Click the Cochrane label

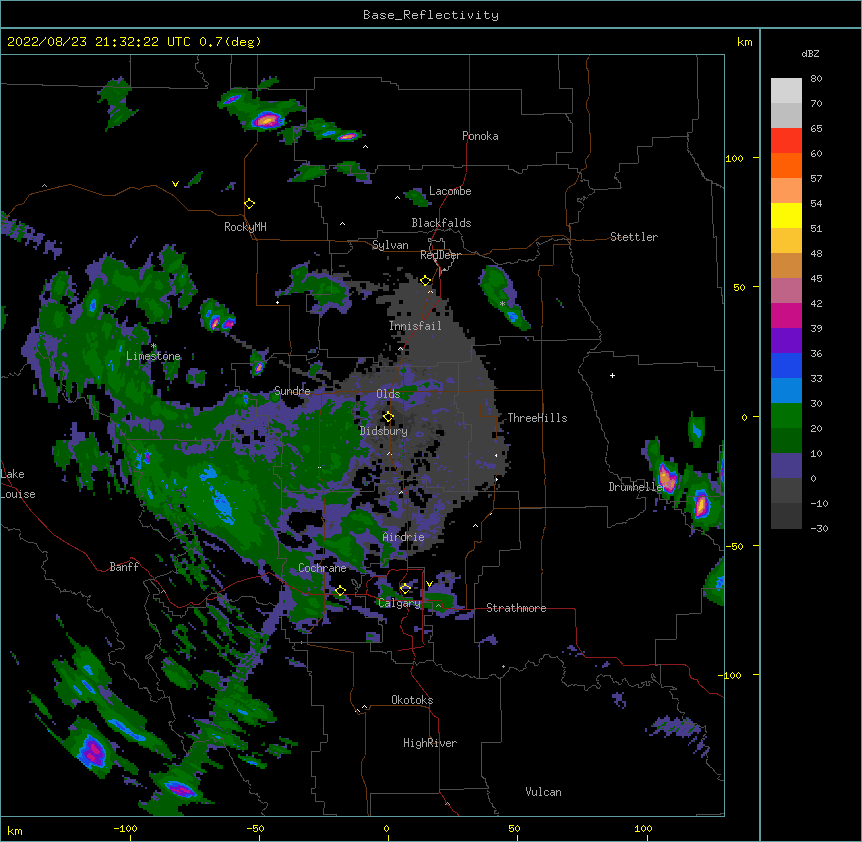[322, 568]
